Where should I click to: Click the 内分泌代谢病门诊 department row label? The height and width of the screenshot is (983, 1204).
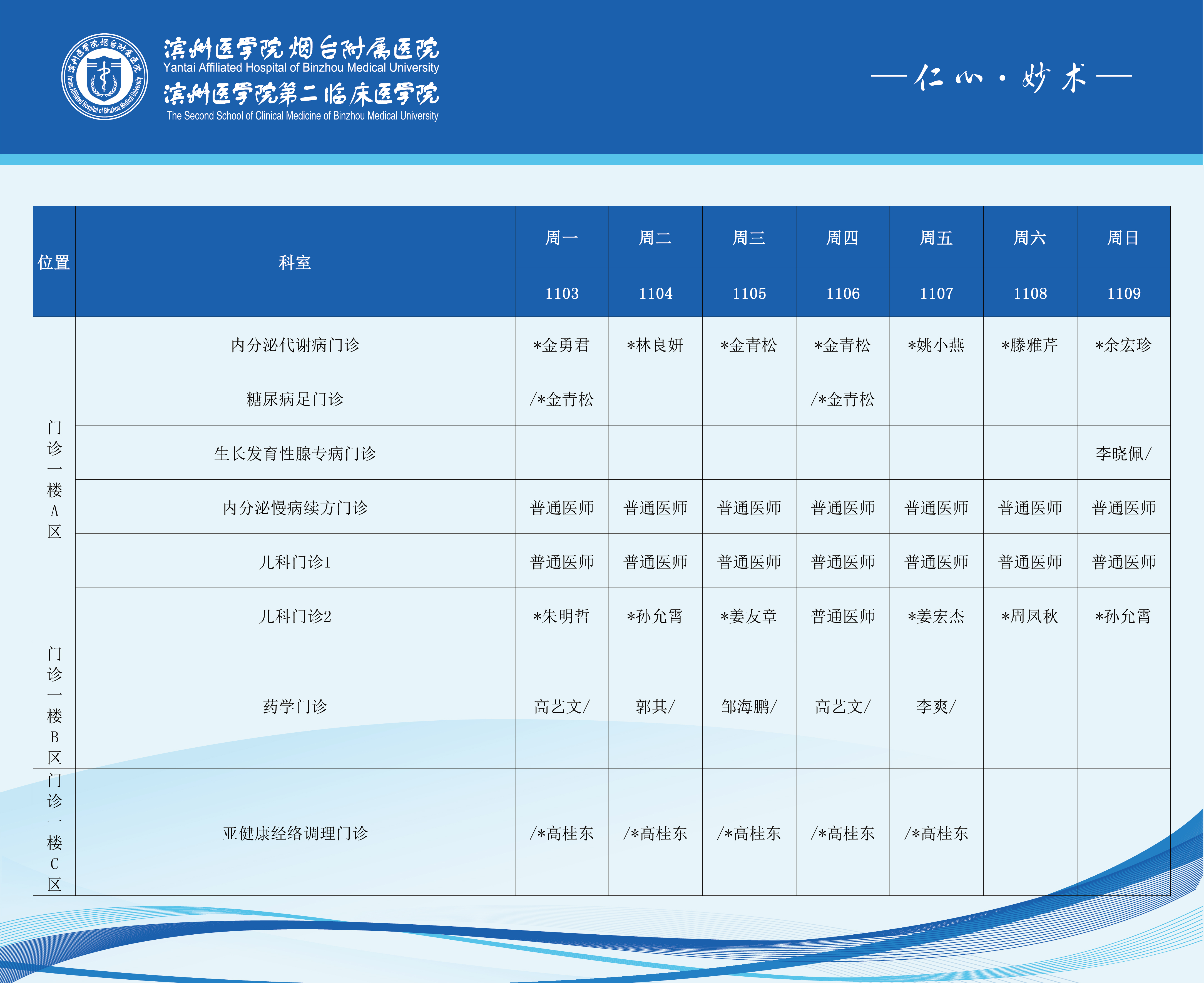pyautogui.click(x=295, y=345)
